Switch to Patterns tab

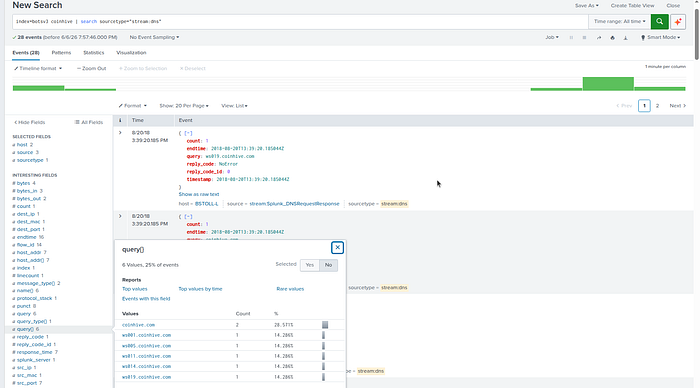click(x=61, y=53)
